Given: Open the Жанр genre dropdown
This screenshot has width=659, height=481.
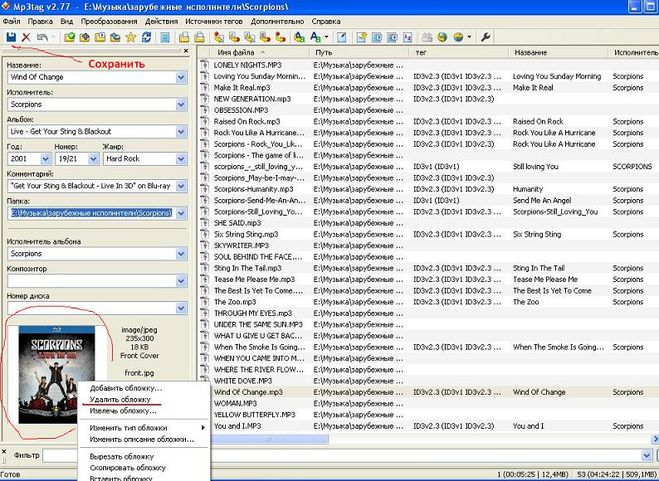Looking at the screenshot, I should (x=181, y=158).
